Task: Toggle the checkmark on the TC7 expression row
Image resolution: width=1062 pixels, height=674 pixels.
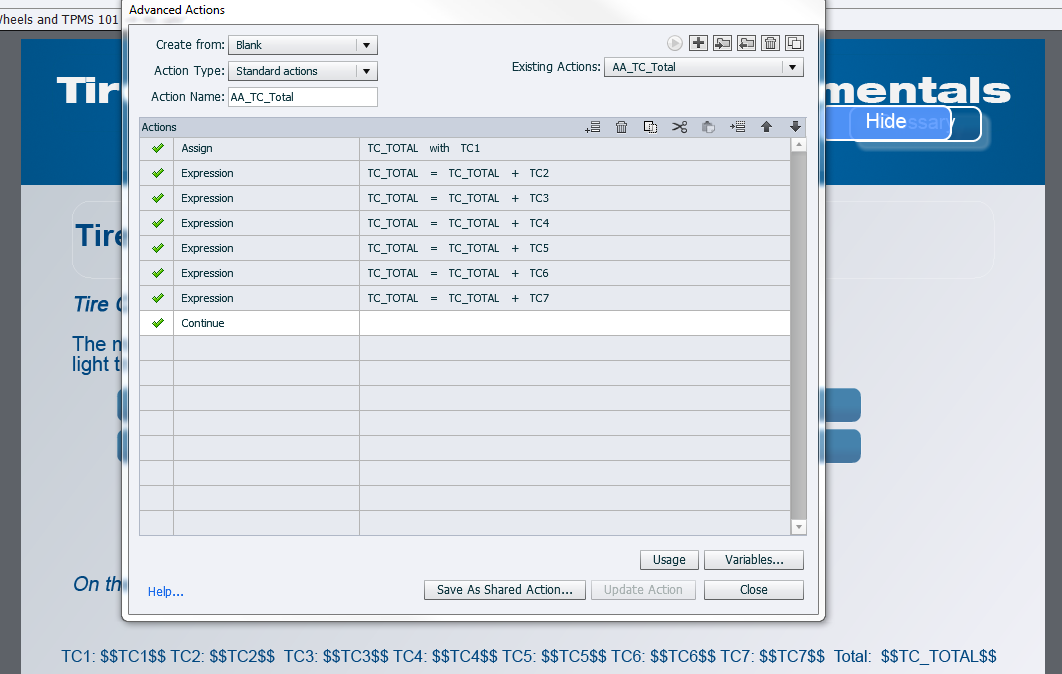Action: pos(157,298)
